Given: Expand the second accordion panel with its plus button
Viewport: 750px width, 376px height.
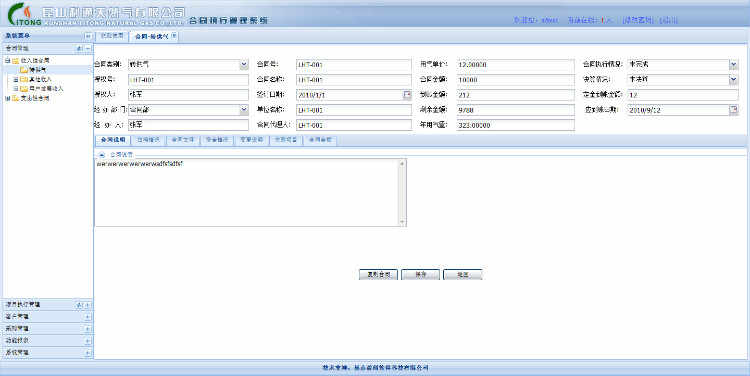Looking at the screenshot, I should pyautogui.click(x=88, y=305).
